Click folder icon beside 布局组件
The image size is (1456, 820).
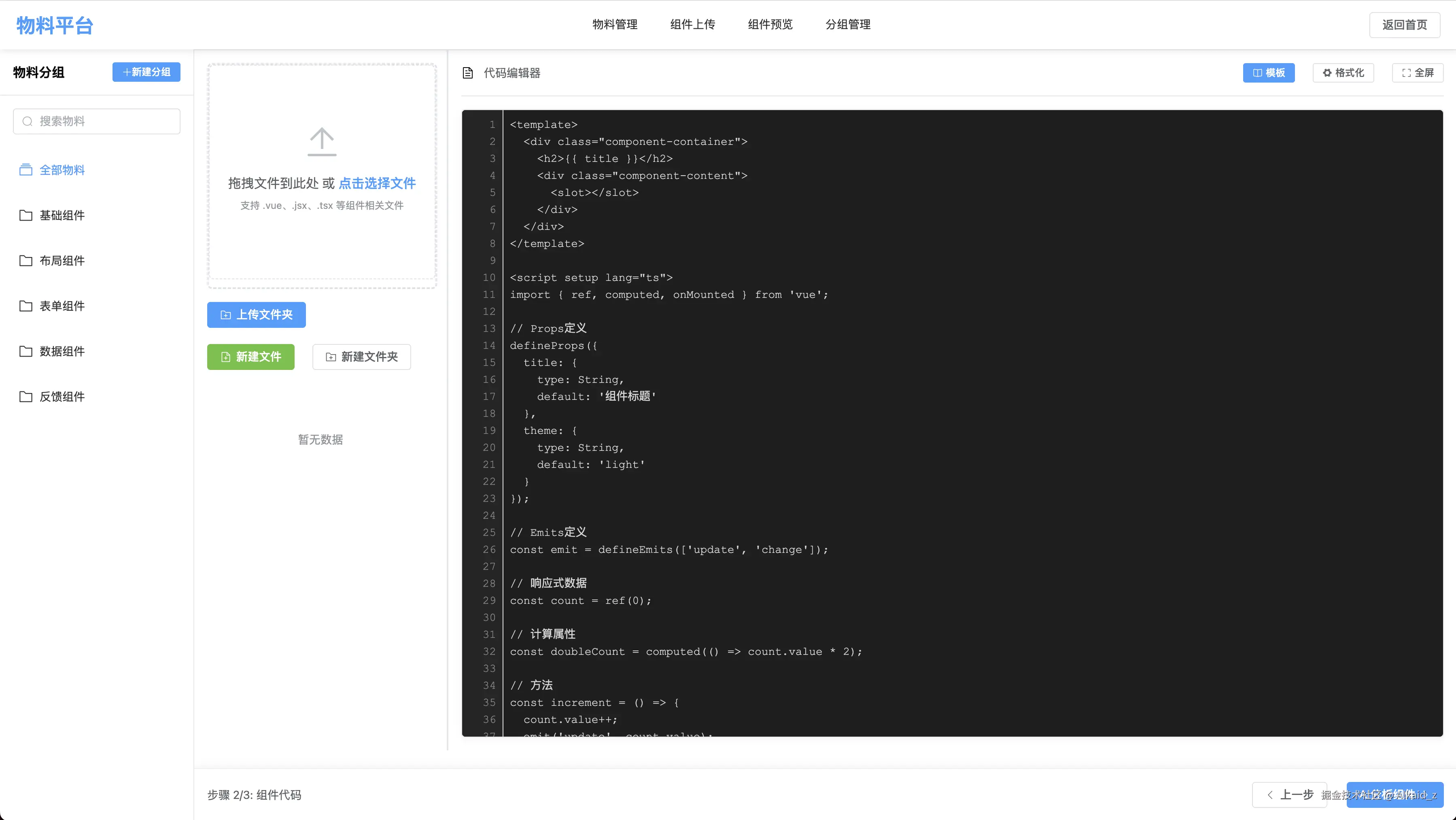[25, 261]
